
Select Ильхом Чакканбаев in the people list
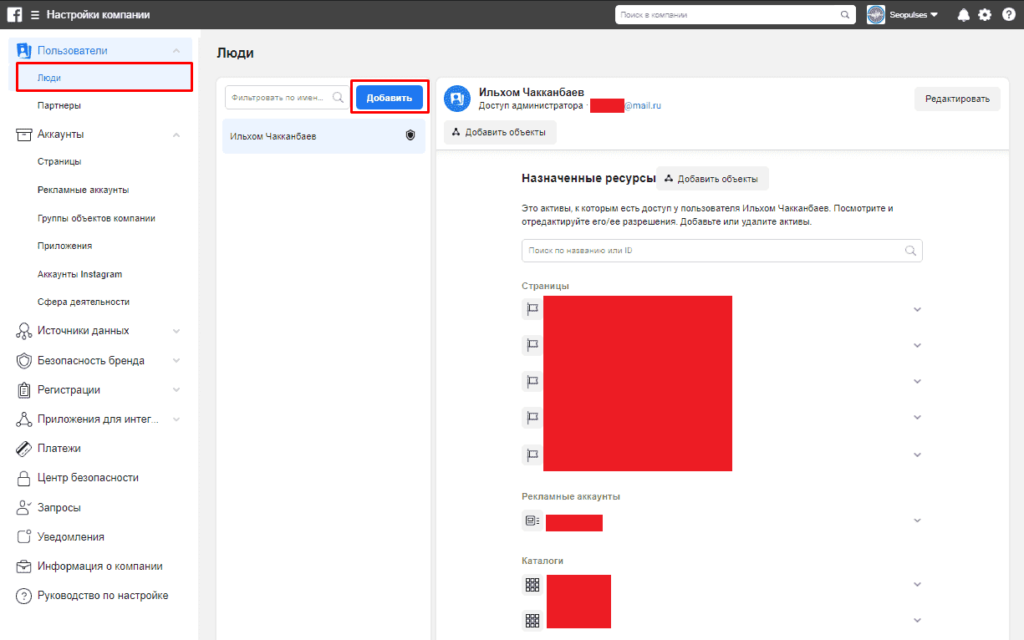coord(323,136)
